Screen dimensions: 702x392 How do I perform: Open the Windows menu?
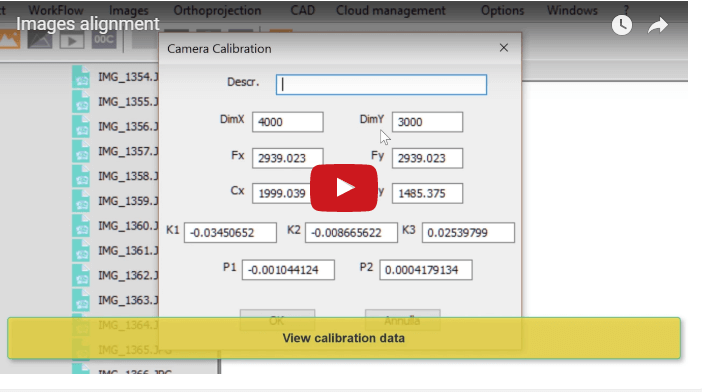pos(572,10)
